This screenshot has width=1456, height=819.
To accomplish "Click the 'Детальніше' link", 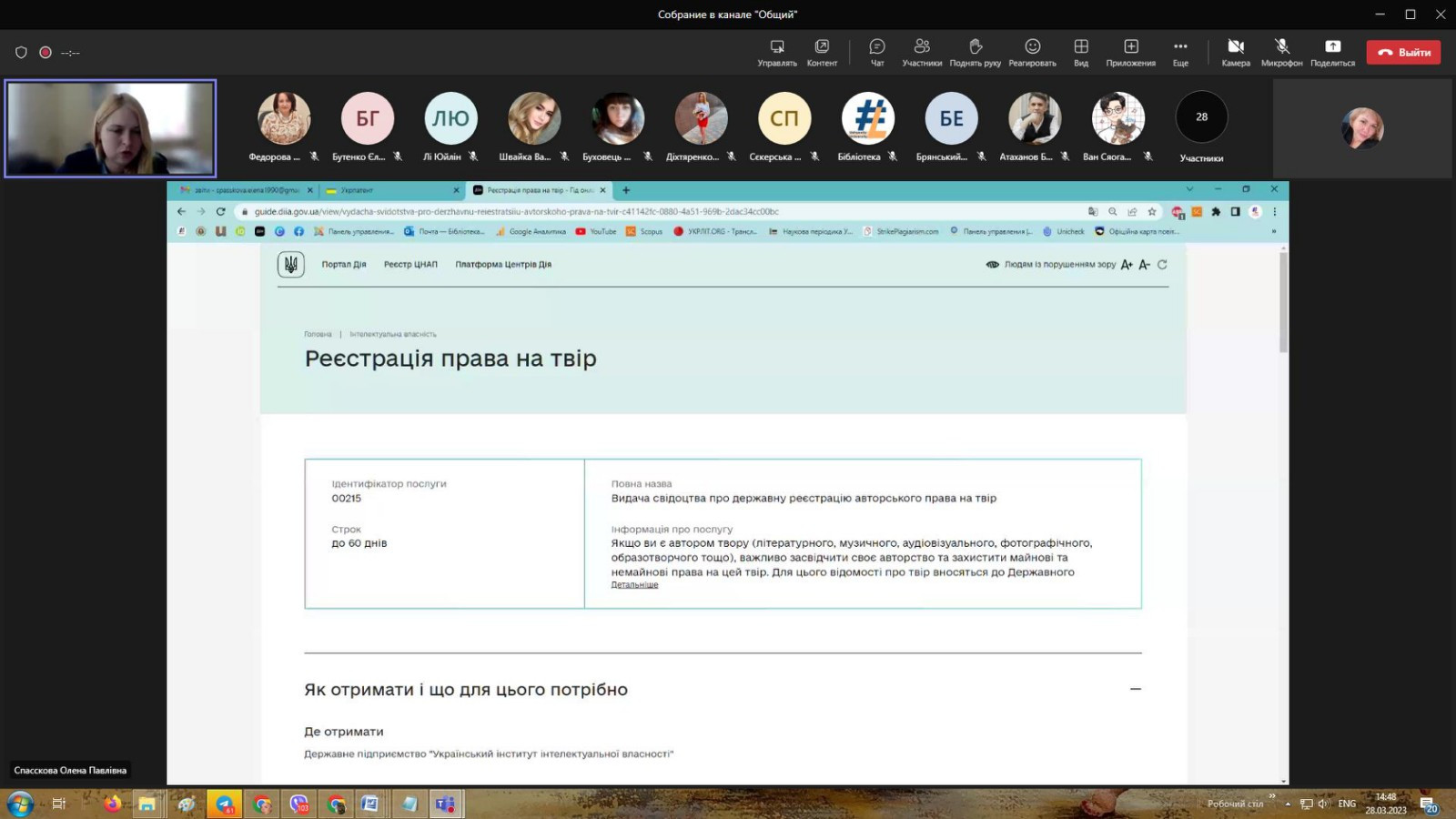I will [x=634, y=585].
